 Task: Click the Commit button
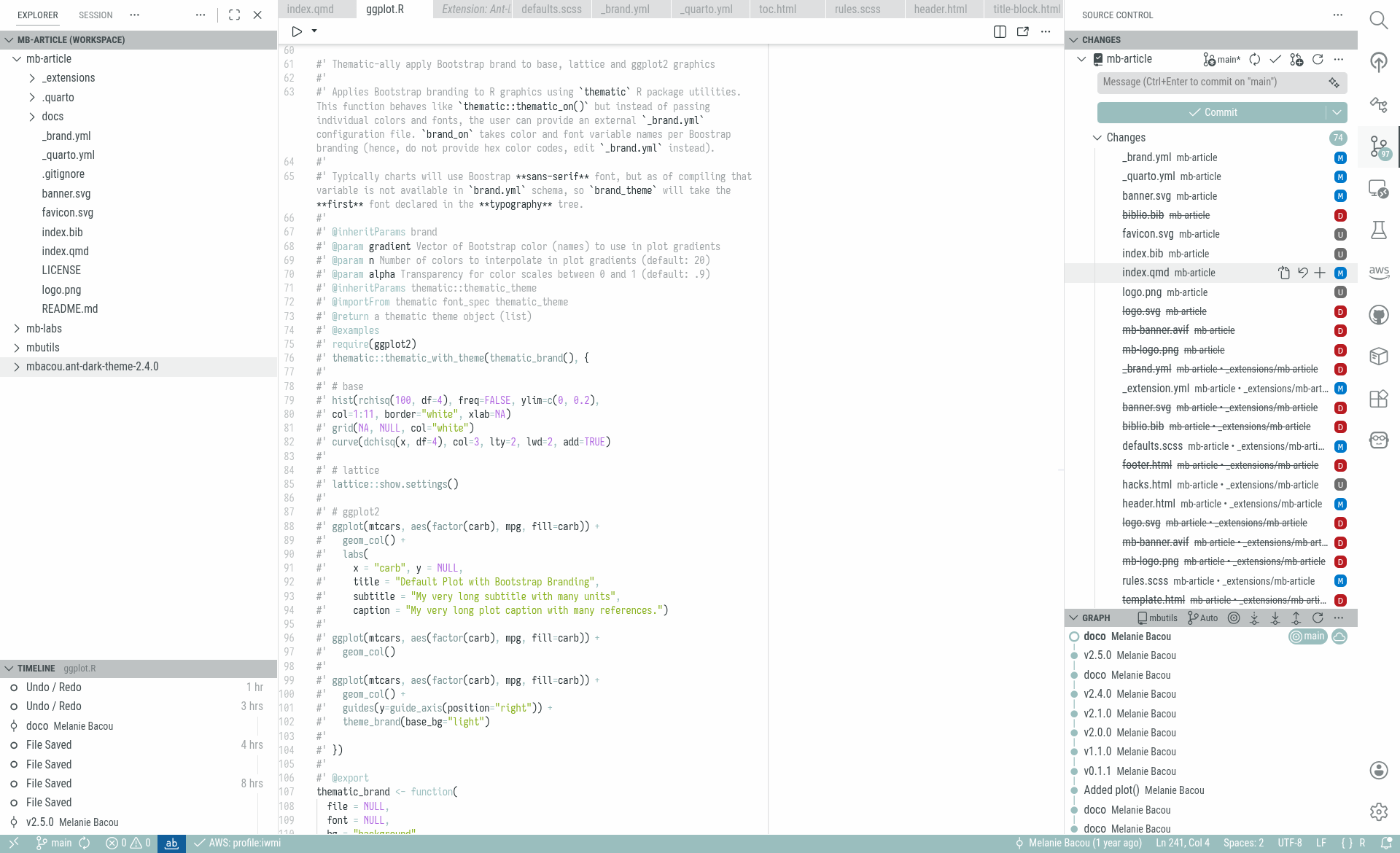click(x=1211, y=112)
